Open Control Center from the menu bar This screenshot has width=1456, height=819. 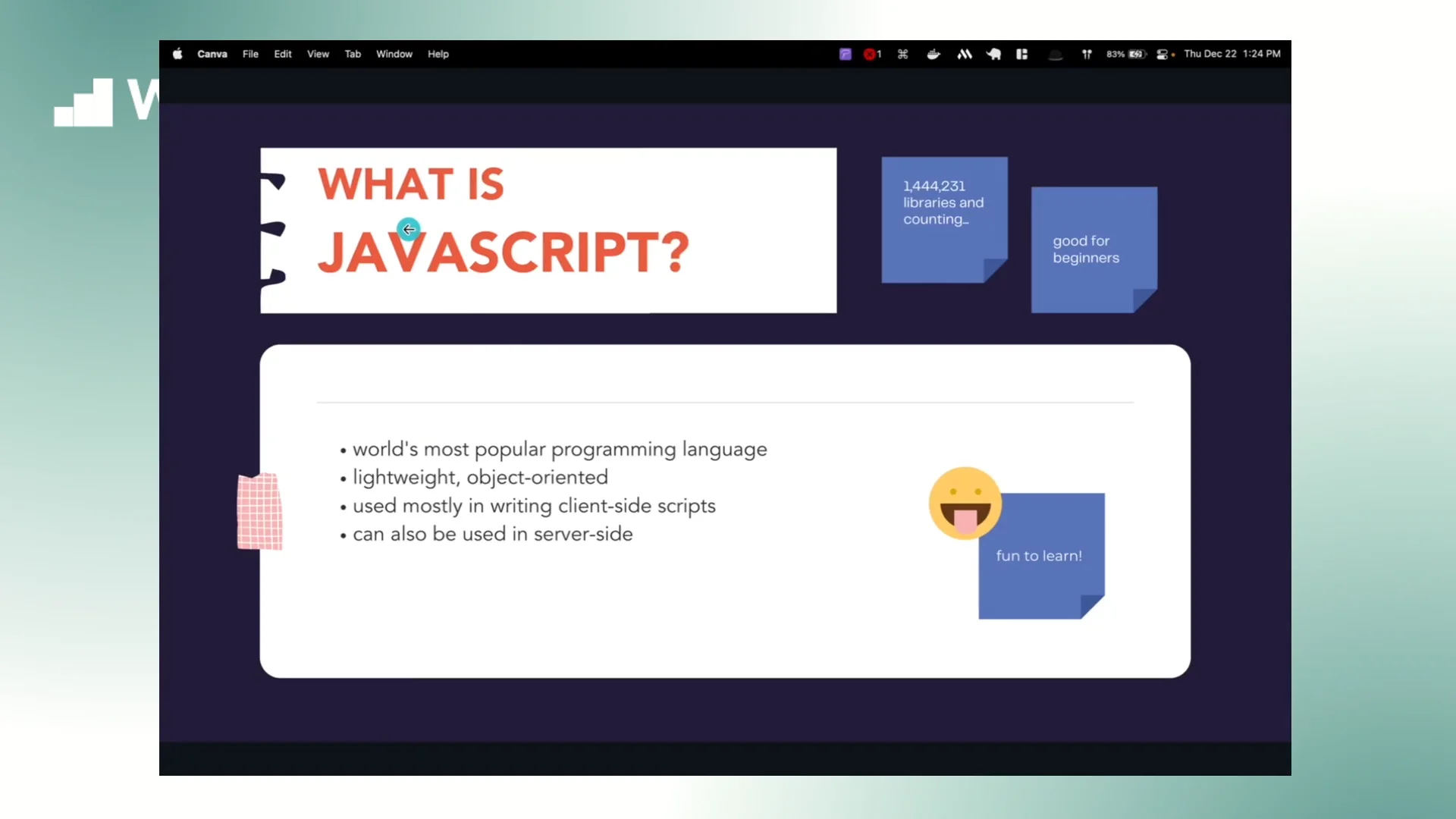(1163, 54)
